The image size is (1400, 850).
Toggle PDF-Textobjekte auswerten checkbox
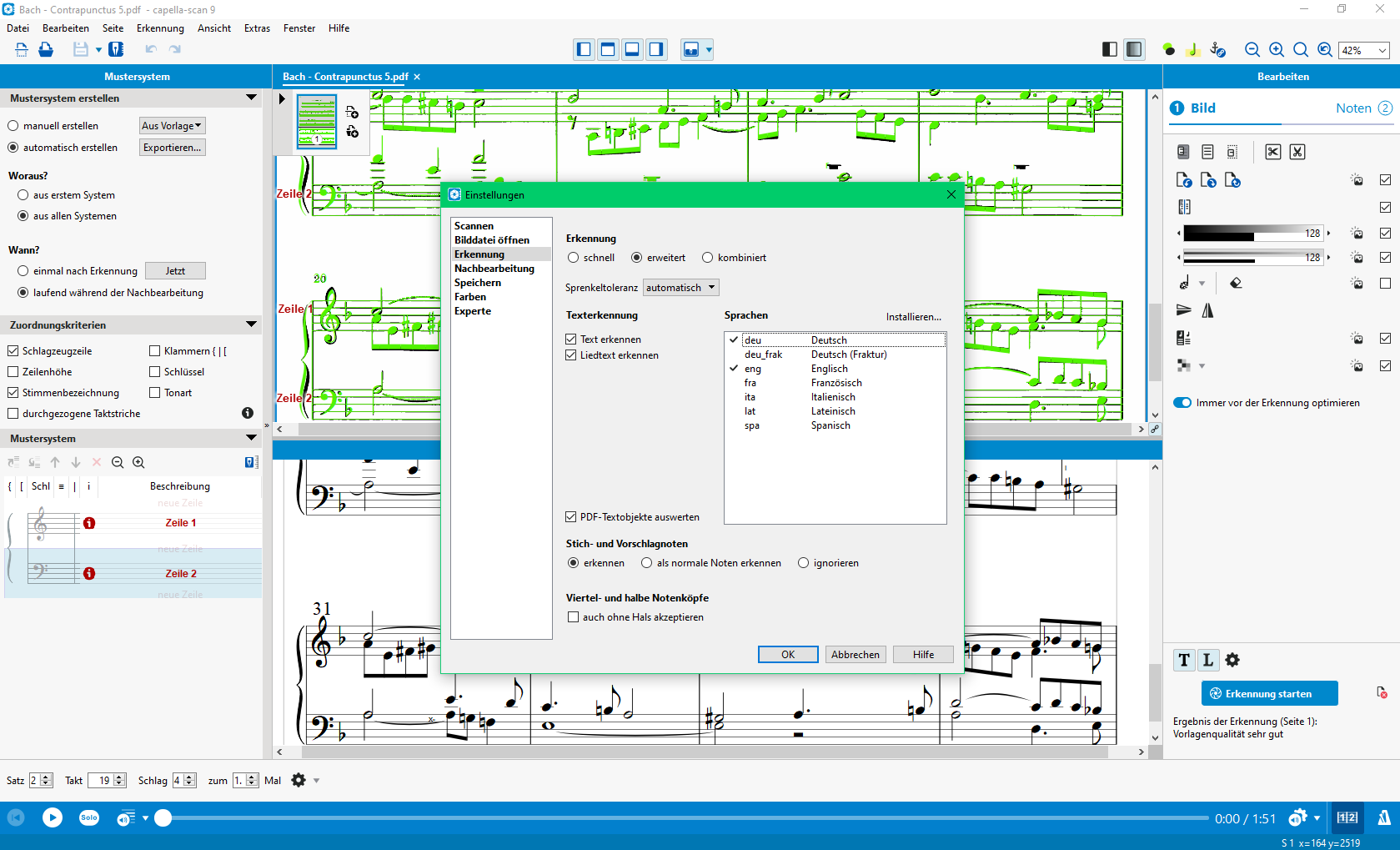point(571,517)
